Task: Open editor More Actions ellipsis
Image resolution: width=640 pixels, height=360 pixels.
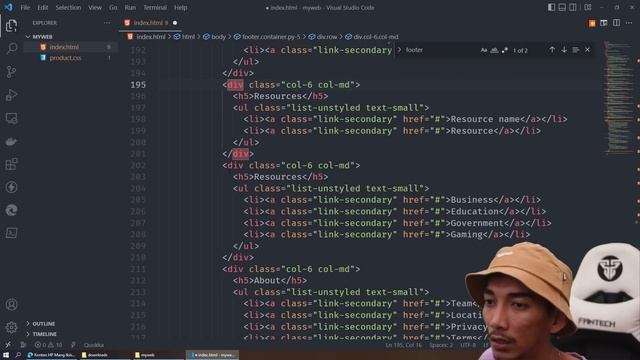Action: [x=629, y=23]
